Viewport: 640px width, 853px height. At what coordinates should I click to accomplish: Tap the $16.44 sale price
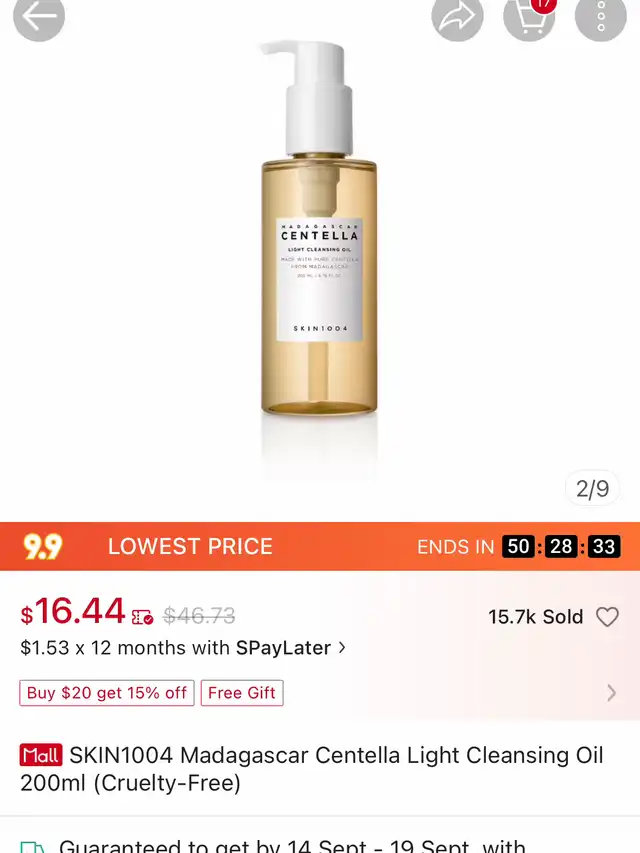73,611
